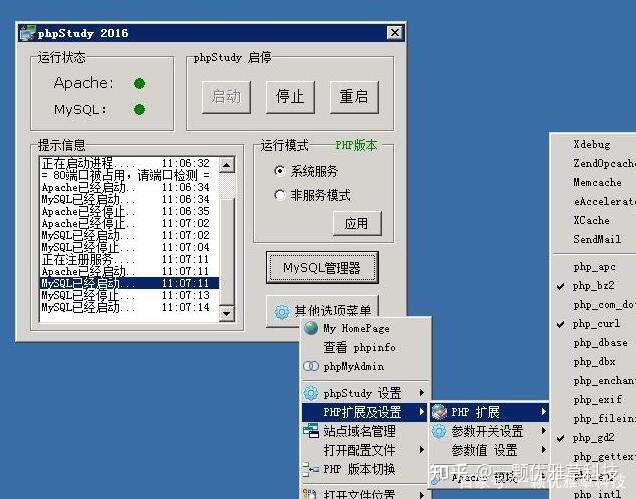Click the green PHP版本 link
636x499 pixels.
[x=356, y=145]
